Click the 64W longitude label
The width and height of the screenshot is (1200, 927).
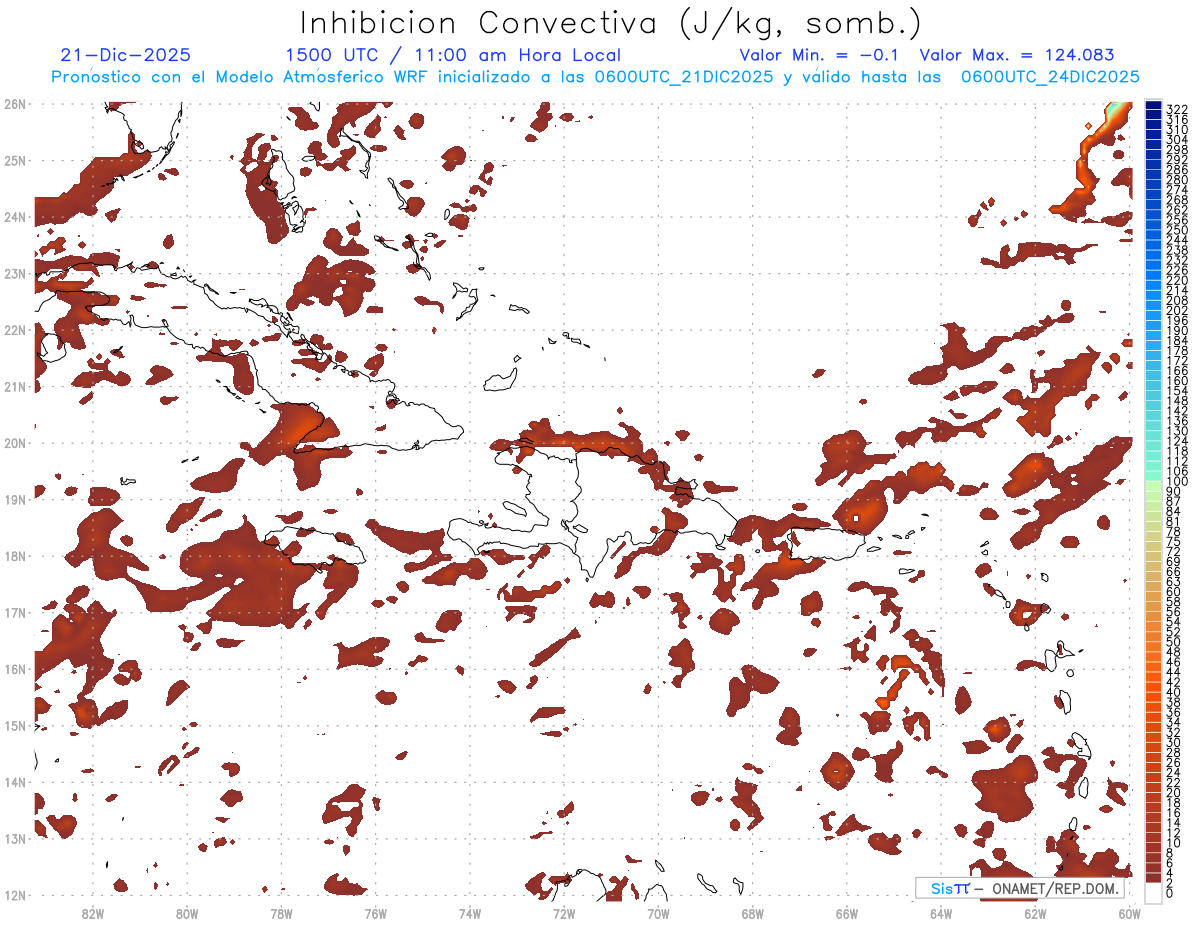[x=941, y=912]
